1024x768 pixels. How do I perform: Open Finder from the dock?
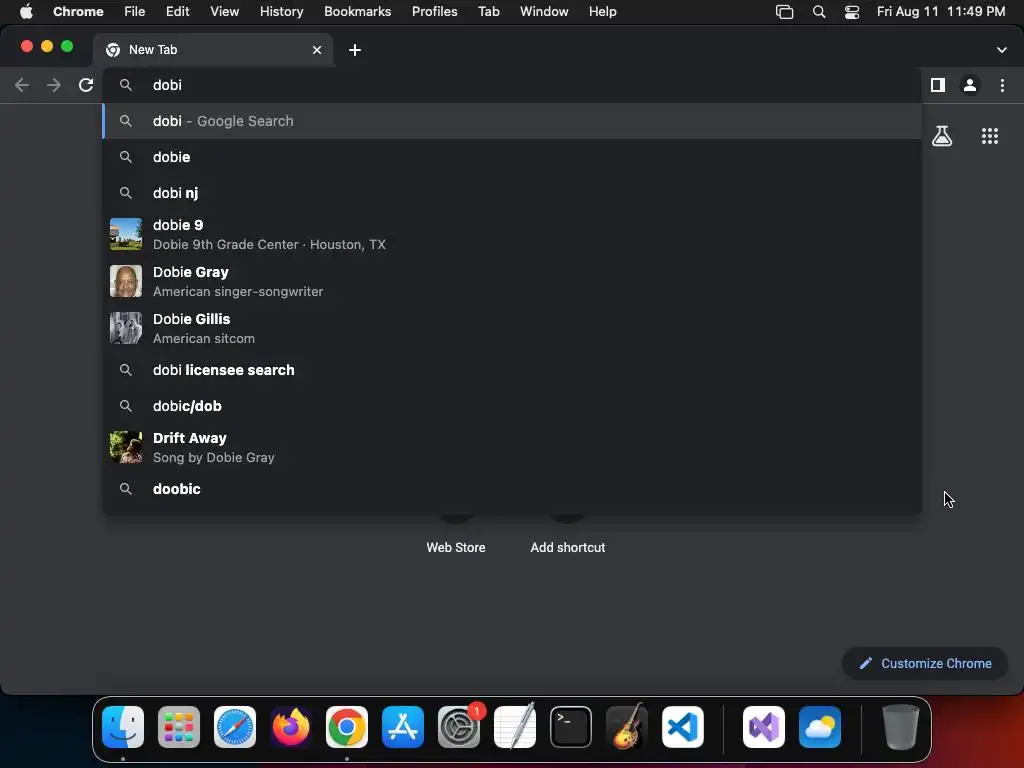[123, 727]
